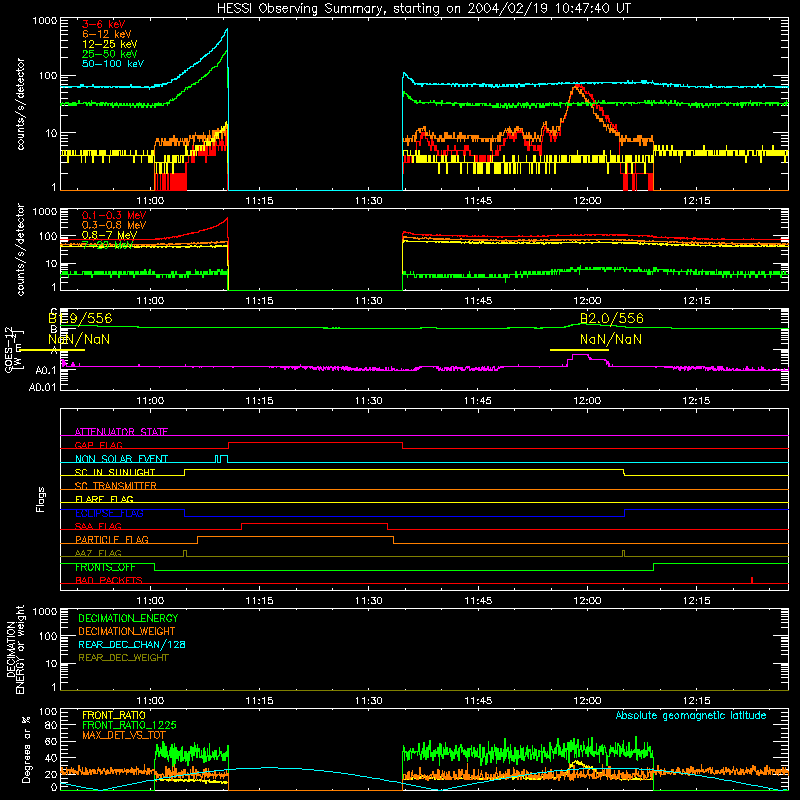The width and height of the screenshot is (800, 800).
Task: Click the 11:45 tick label under top keV panel
Action: 478,201
